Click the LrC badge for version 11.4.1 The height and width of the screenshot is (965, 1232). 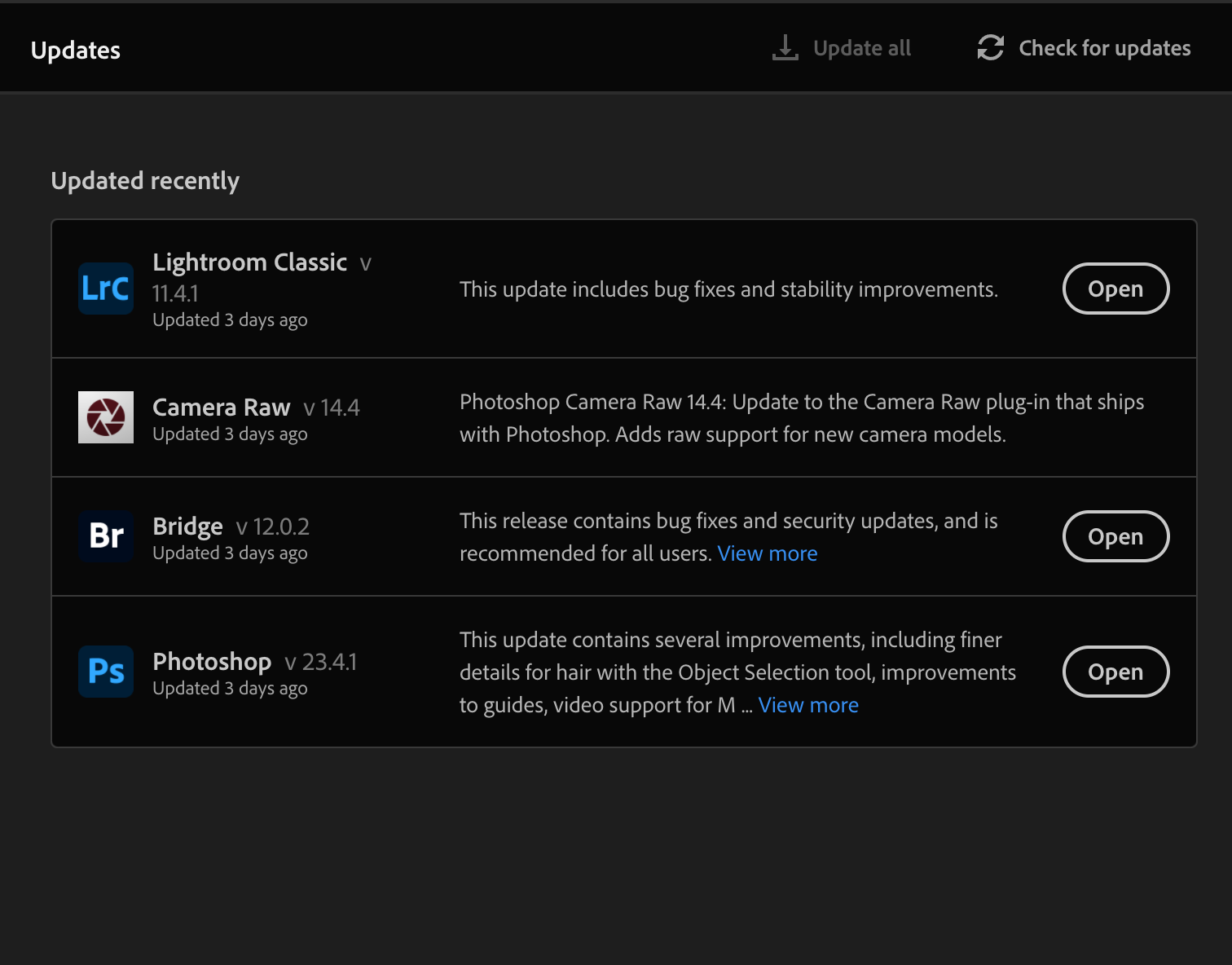[105, 289]
